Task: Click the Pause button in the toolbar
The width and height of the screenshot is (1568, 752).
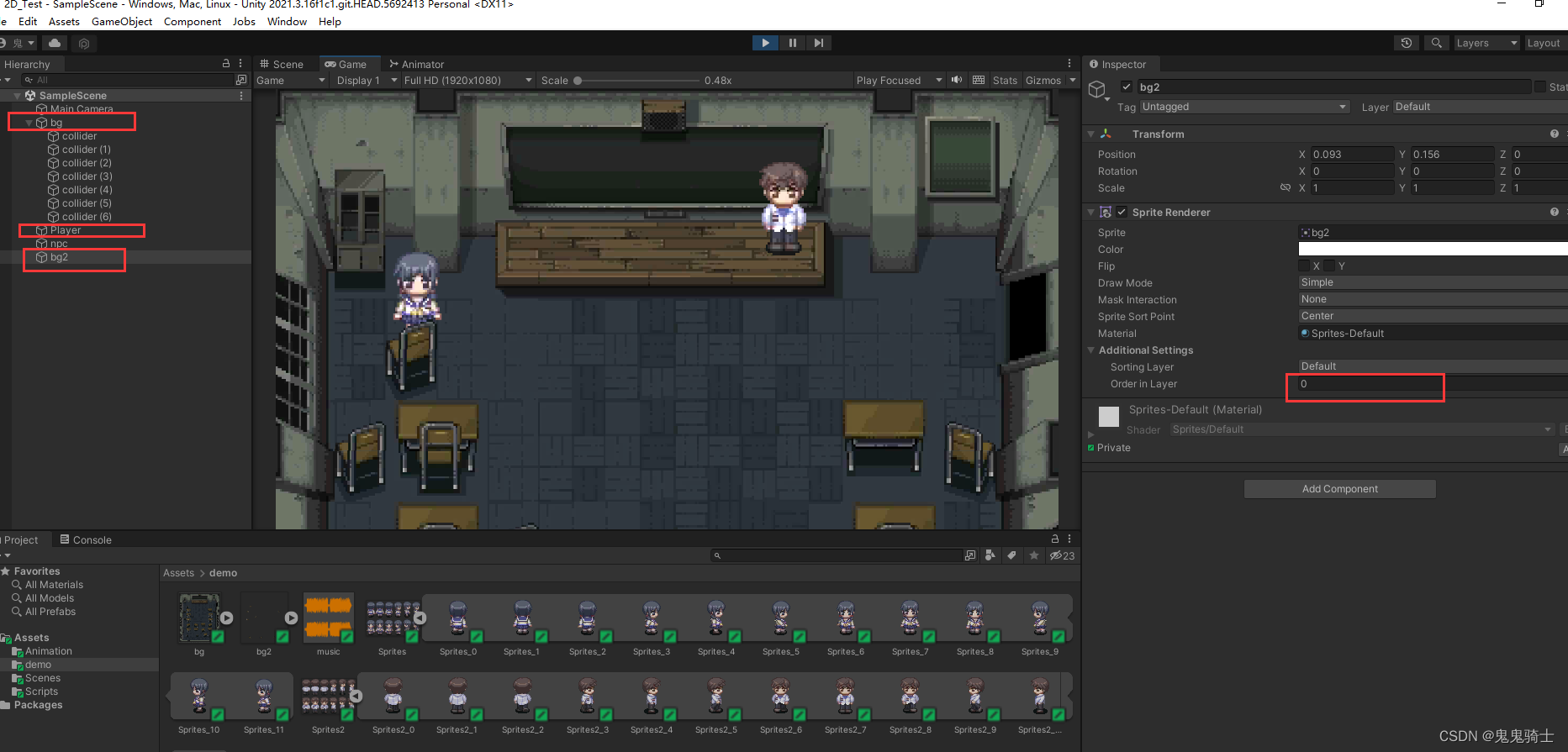Action: click(792, 43)
